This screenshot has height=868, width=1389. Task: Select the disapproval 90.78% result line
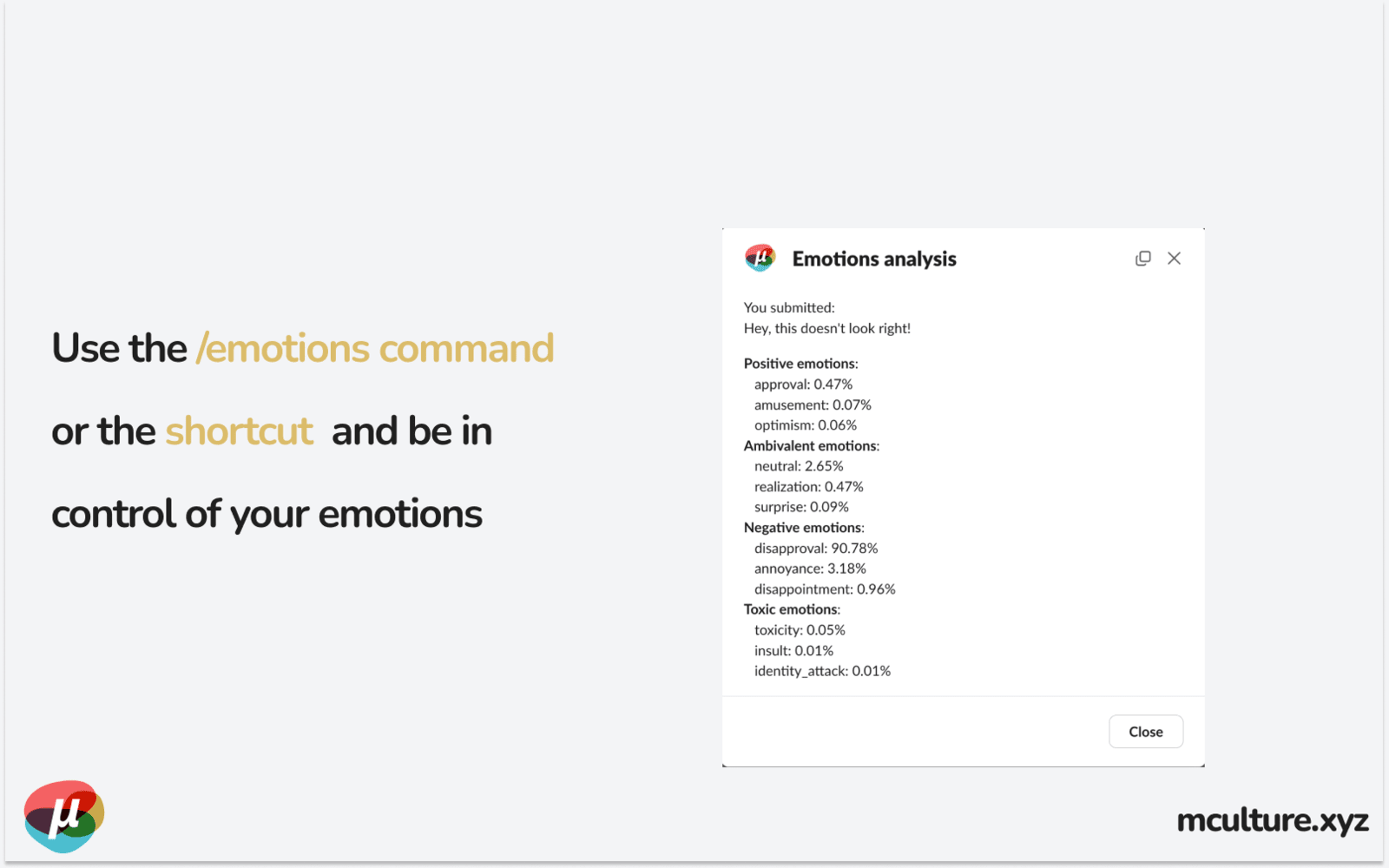tap(815, 549)
